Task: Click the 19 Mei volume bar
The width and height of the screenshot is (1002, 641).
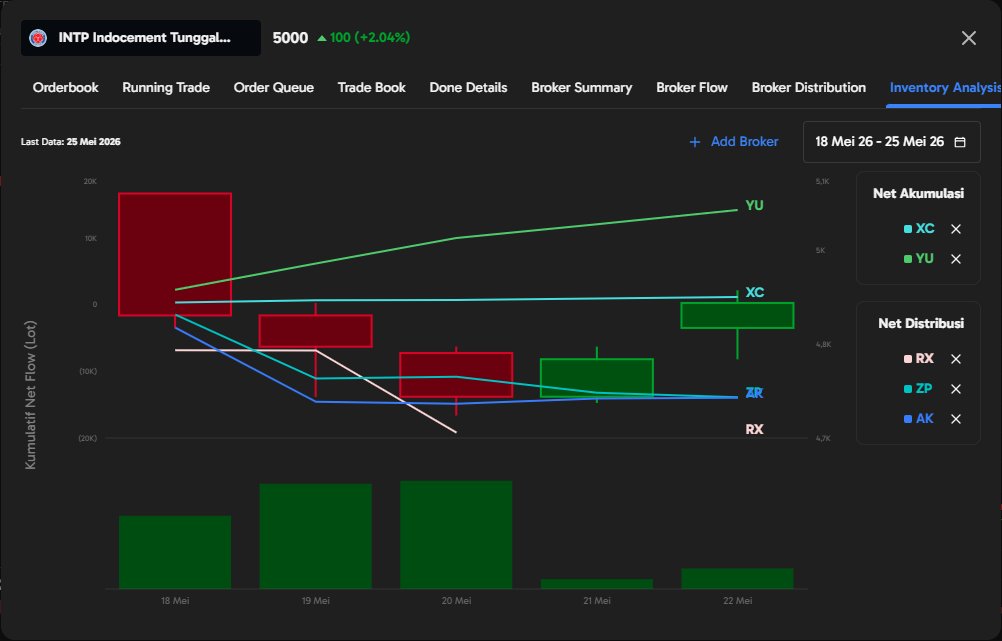Action: (x=316, y=536)
